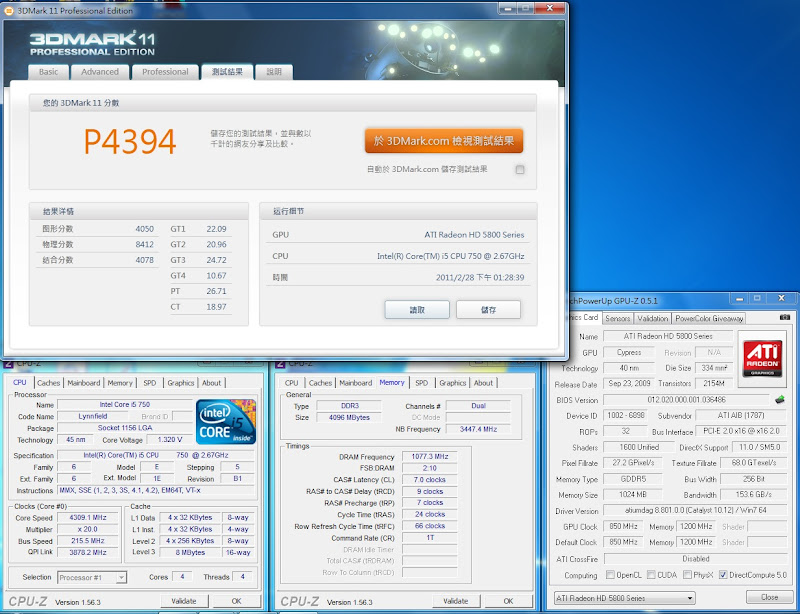Click the Core Voltage value 1.320 V
The image size is (800, 614).
point(170,439)
